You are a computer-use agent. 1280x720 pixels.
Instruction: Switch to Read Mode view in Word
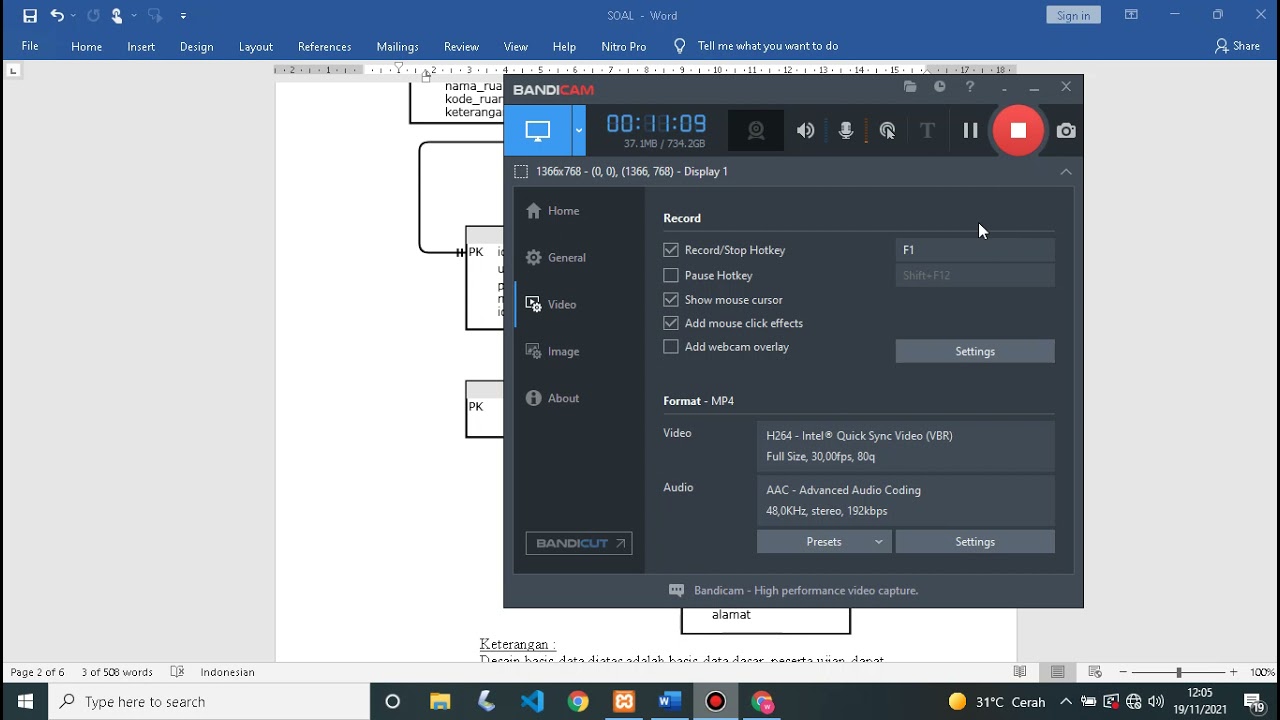pyautogui.click(x=1020, y=672)
